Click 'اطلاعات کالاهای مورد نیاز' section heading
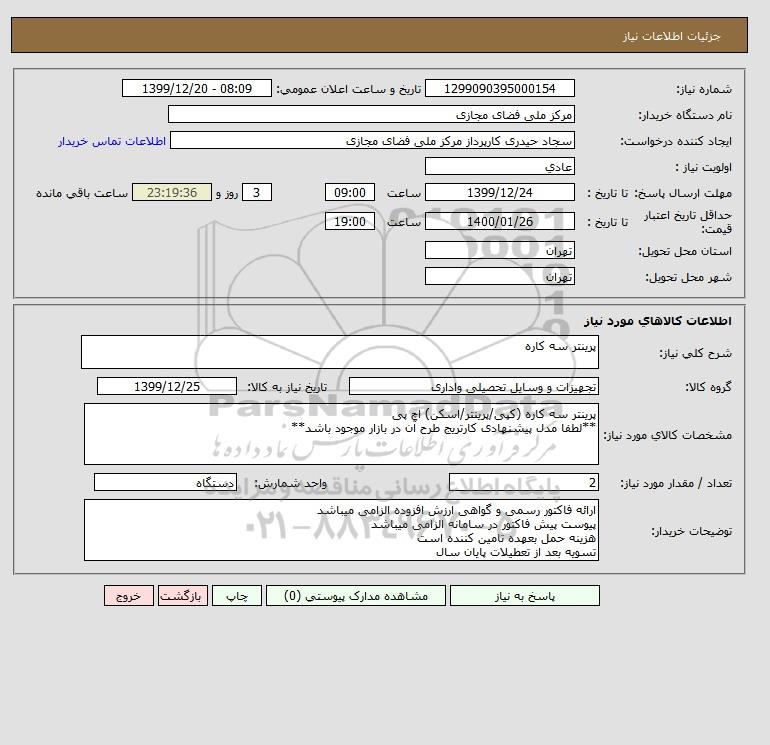The image size is (770, 745). click(x=658, y=321)
